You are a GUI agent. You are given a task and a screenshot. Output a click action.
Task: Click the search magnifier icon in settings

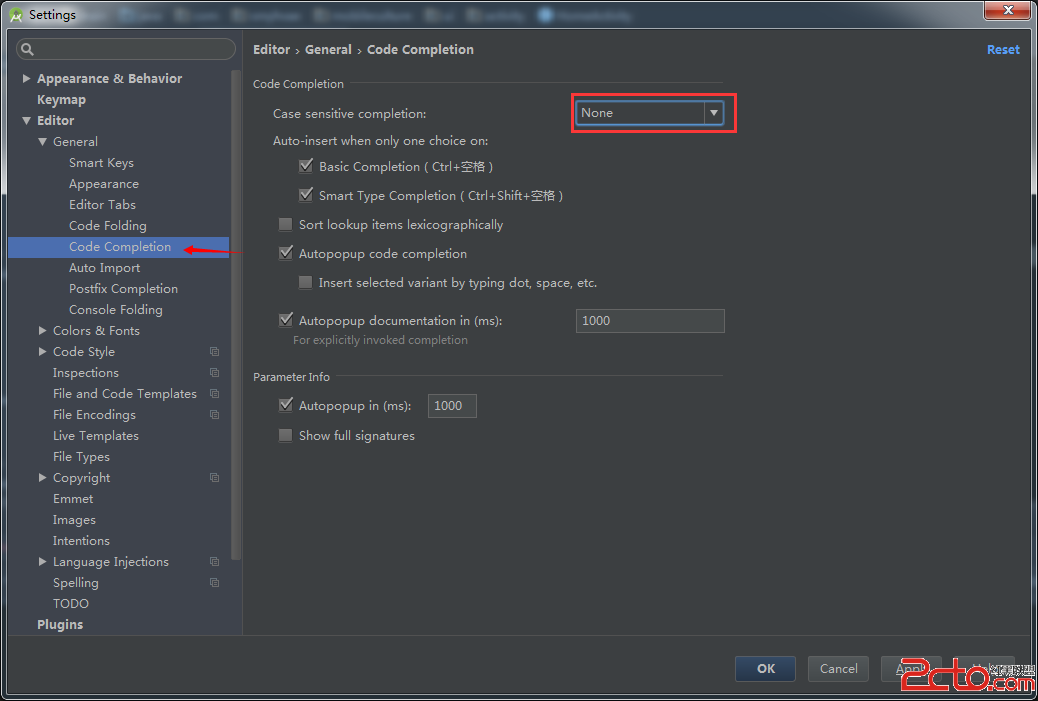27,49
